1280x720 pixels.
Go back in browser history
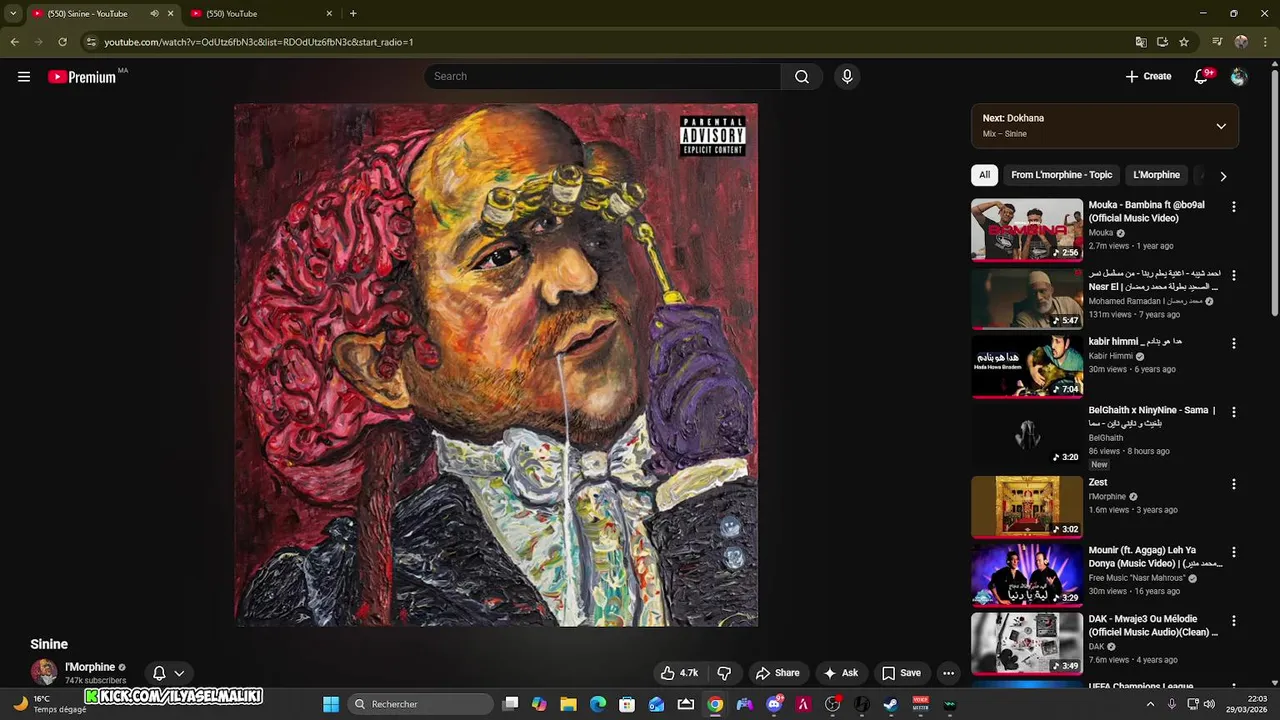point(14,42)
